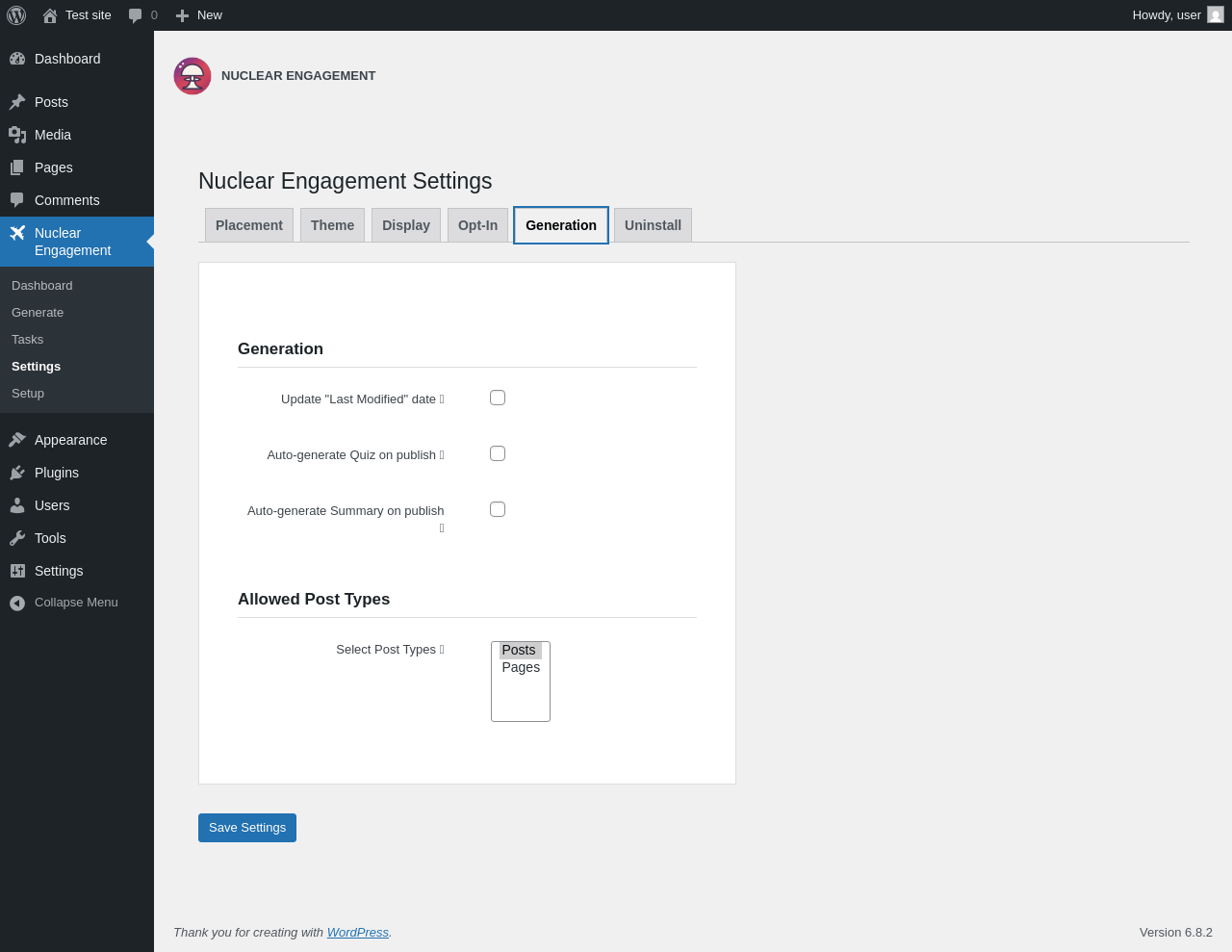Toggle the Auto-generate Quiz on publish checkbox
Screen dimensions: 1232x952
498,453
